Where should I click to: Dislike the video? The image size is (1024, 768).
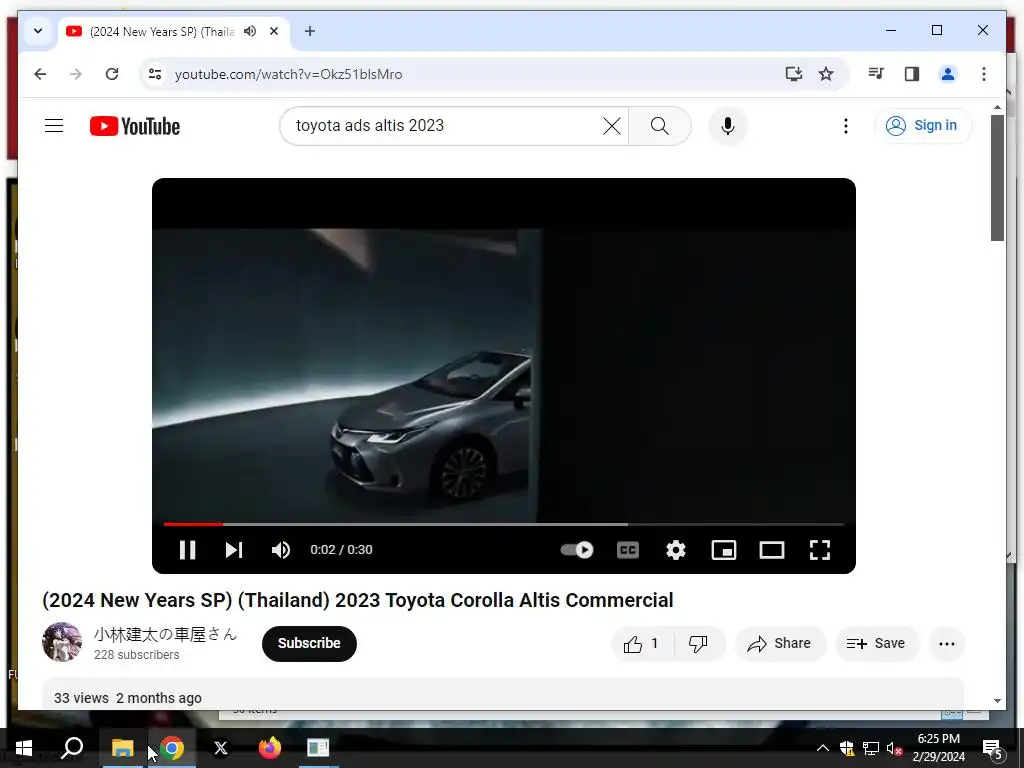699,644
